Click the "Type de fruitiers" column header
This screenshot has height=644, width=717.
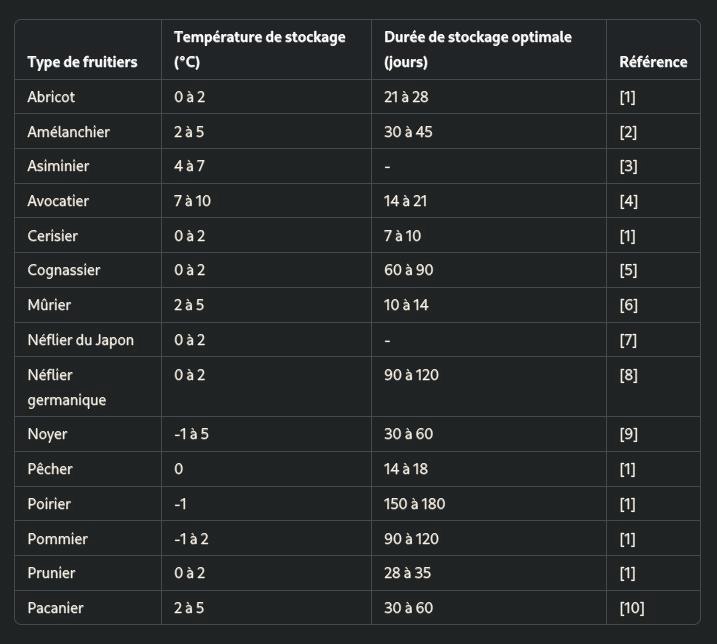pyautogui.click(x=82, y=62)
